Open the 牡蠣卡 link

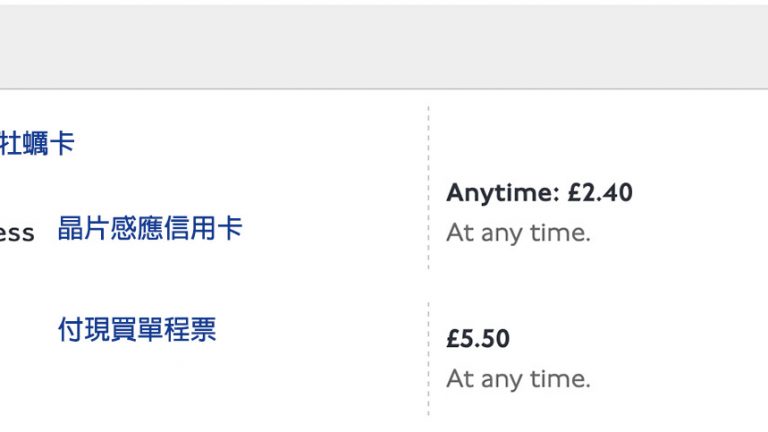(x=38, y=144)
